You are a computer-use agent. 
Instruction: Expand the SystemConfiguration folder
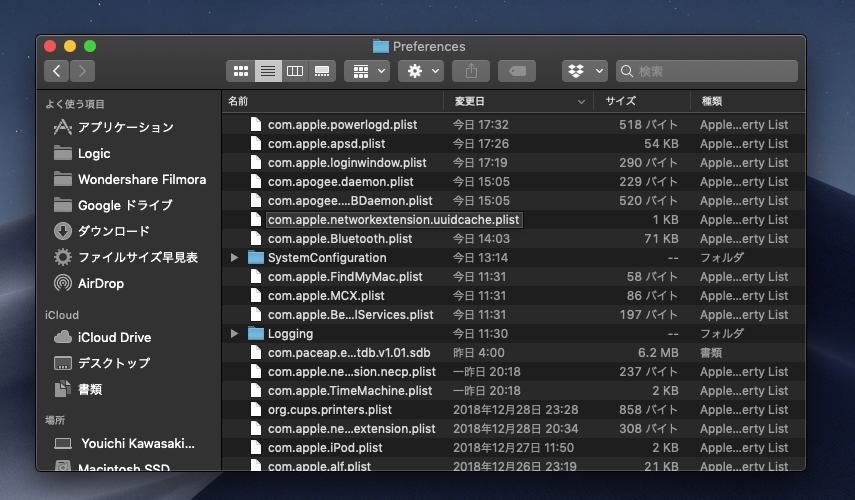point(235,258)
